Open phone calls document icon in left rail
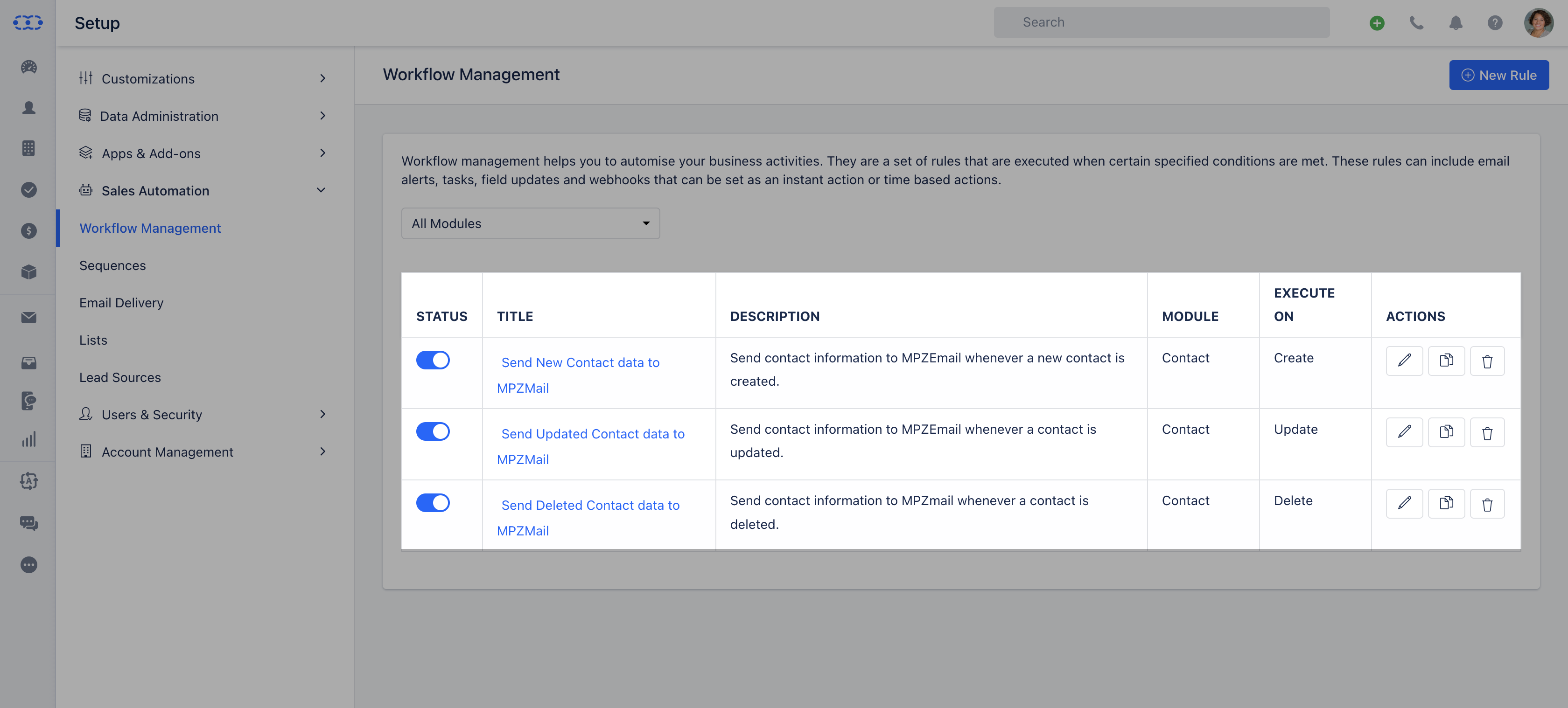The height and width of the screenshot is (708, 1568). 28,401
